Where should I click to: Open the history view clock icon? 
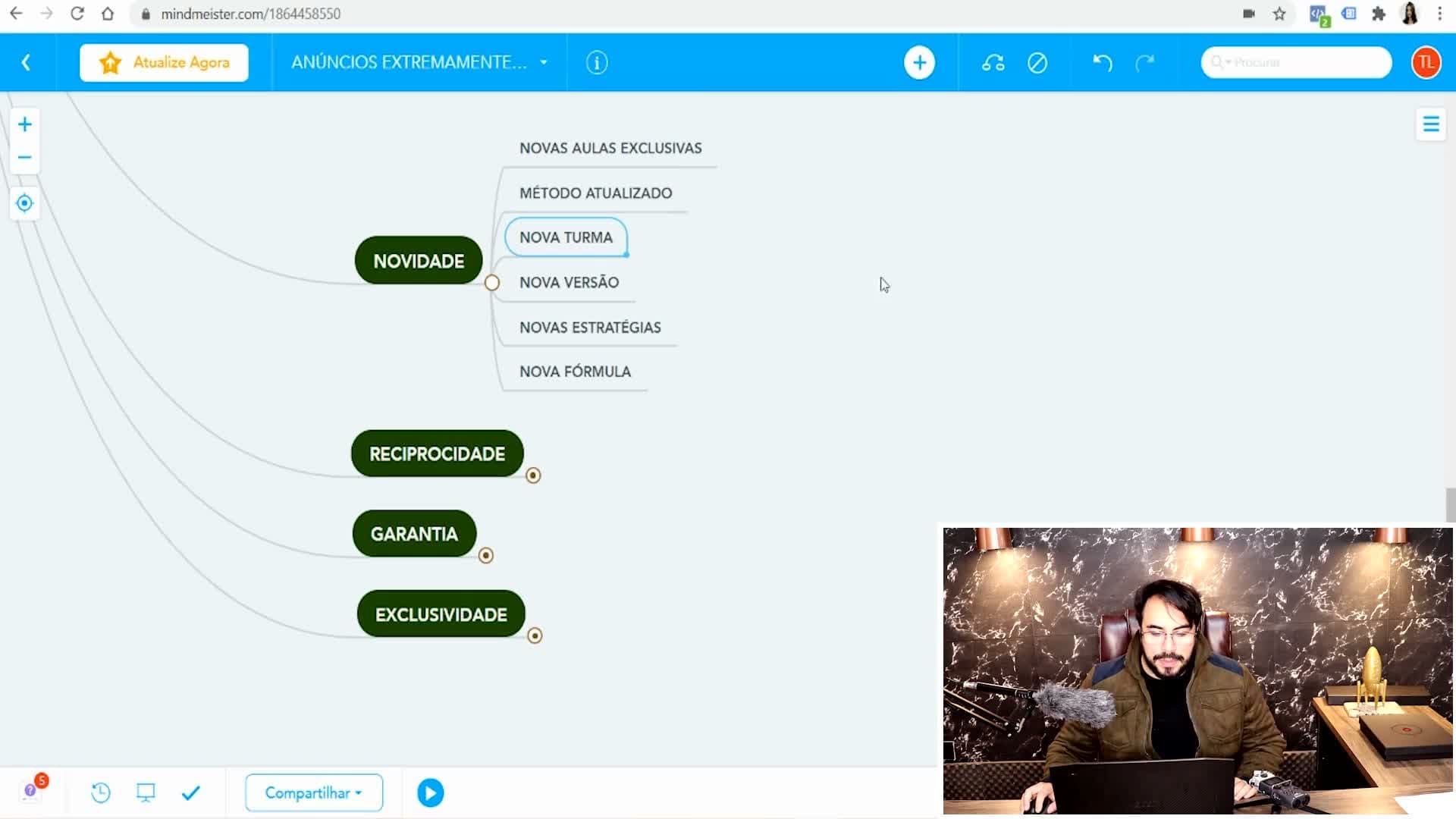pyautogui.click(x=101, y=793)
